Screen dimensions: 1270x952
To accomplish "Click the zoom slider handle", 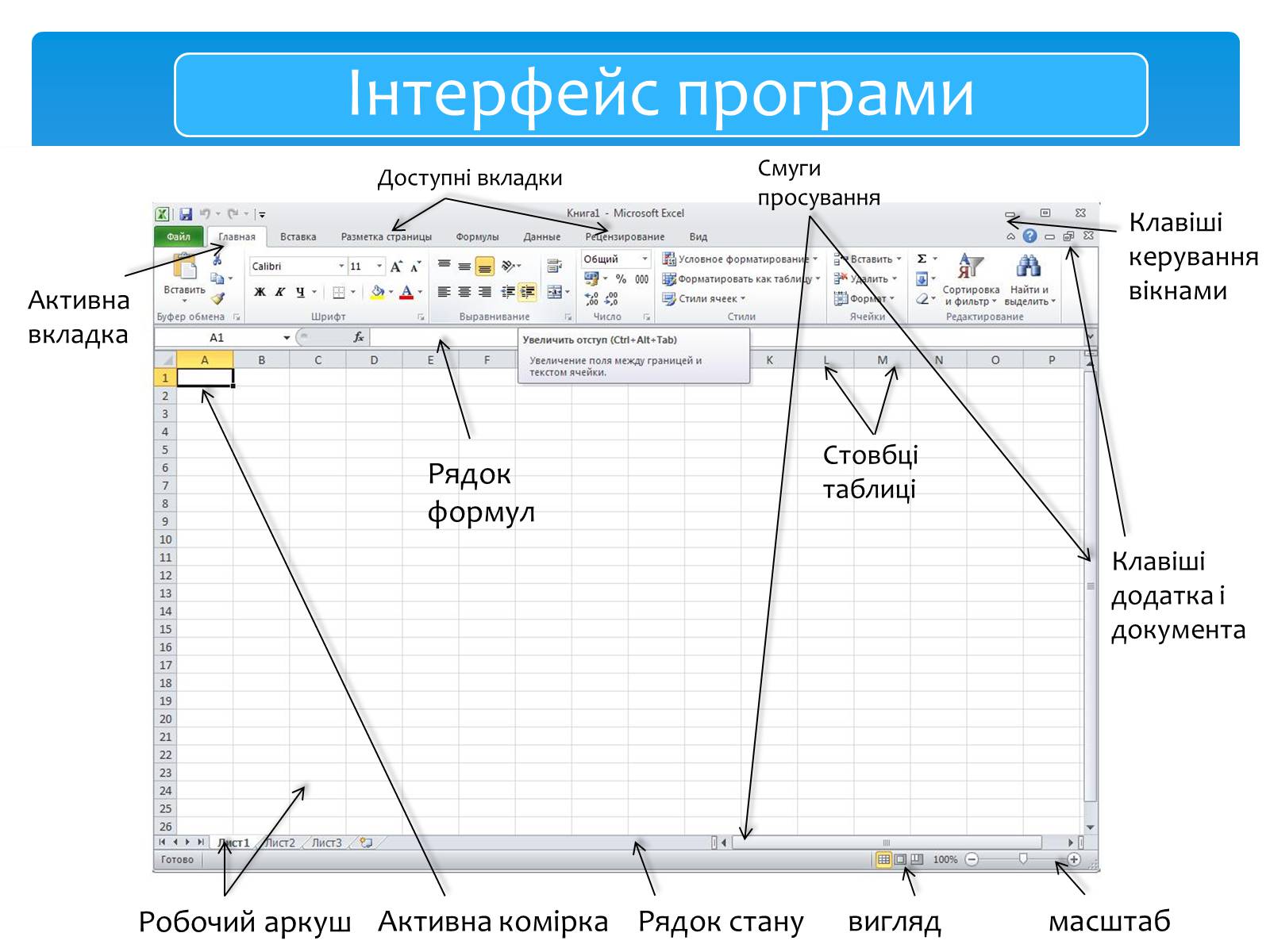I will tap(1023, 859).
